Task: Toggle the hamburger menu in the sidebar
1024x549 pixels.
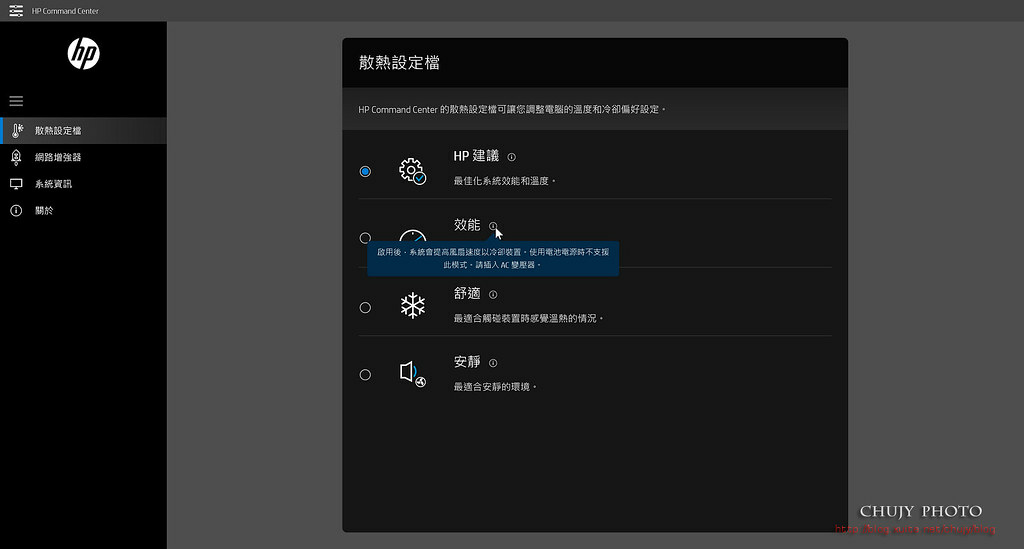Action: 16,101
